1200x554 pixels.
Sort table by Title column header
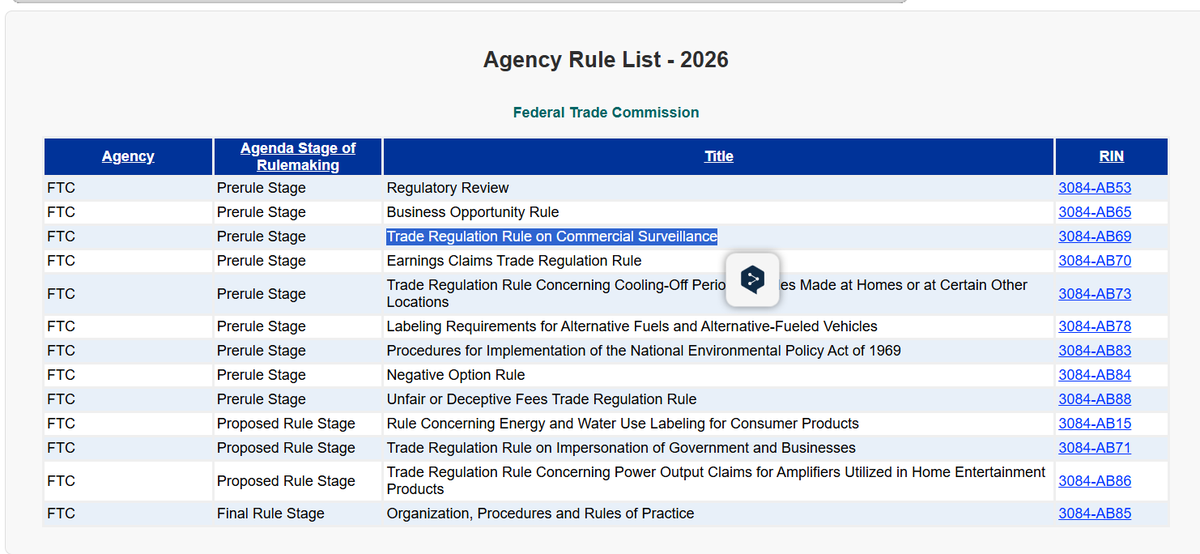718,156
